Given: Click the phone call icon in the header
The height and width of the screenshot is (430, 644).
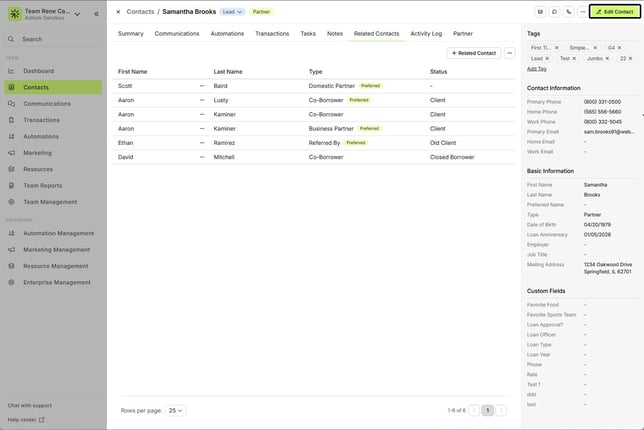Looking at the screenshot, I should pos(568,12).
